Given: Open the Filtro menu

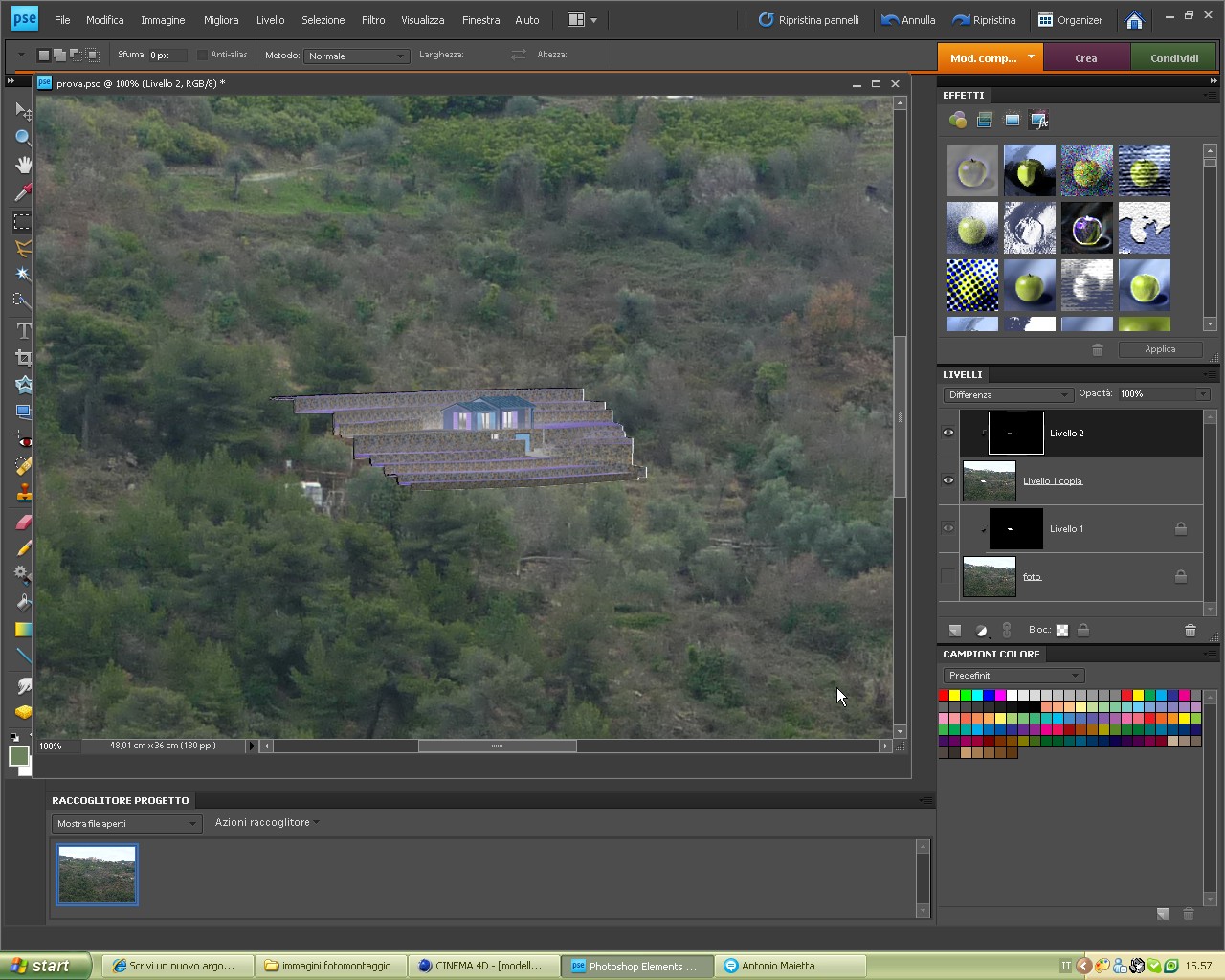Looking at the screenshot, I should click(373, 19).
